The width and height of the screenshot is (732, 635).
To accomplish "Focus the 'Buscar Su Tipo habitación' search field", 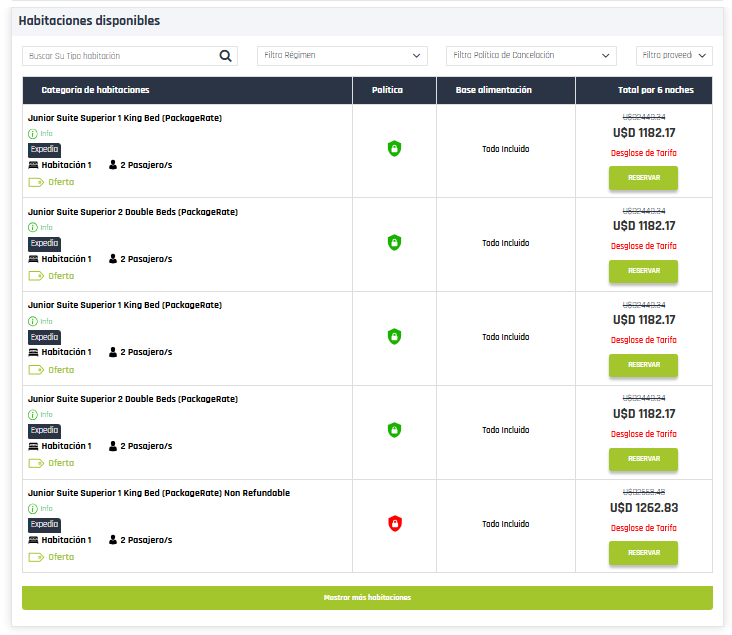I will coord(130,56).
